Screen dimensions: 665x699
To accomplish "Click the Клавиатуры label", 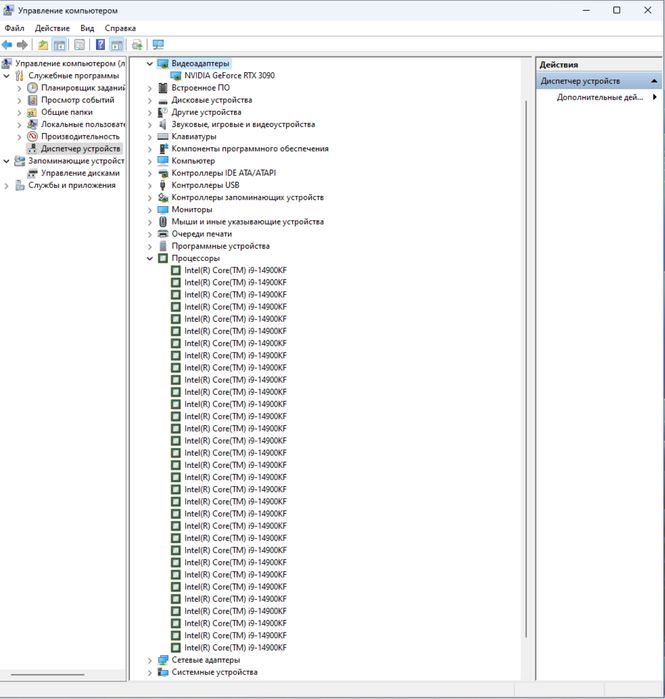I will pos(194,136).
